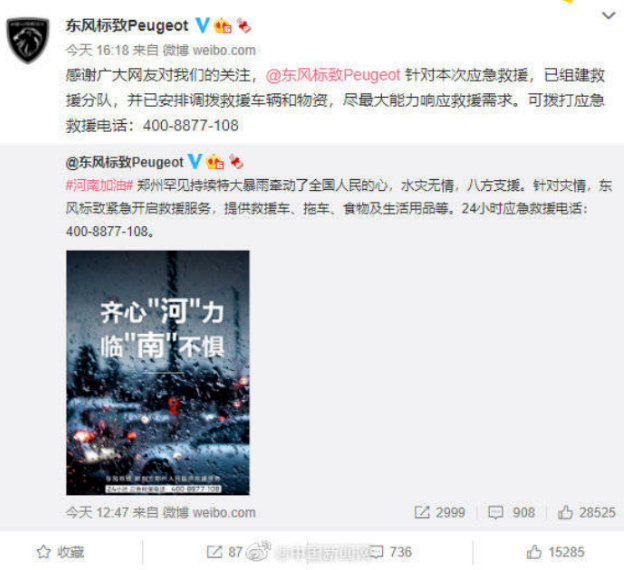Viewport: 637px width, 570px height.
Task: Open comments button showing 736
Action: click(x=390, y=552)
